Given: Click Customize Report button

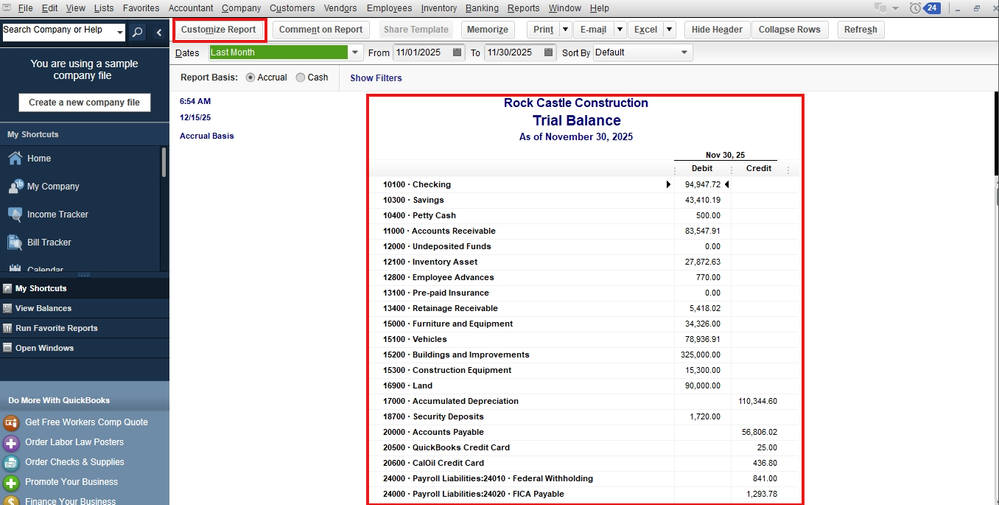Looking at the screenshot, I should click(219, 29).
